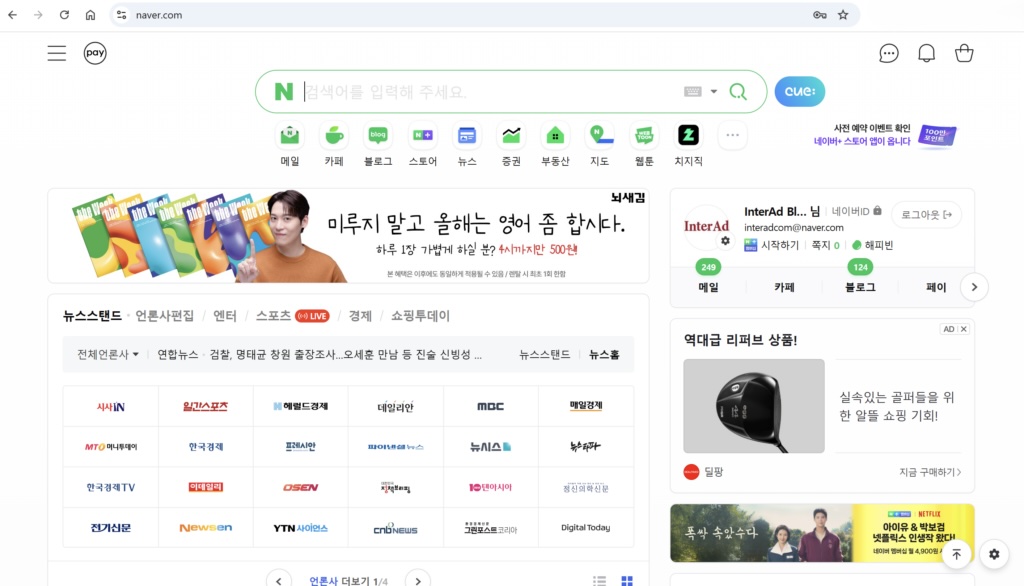Open the 웹툰 shortcut icon
This screenshot has height=586, width=1024.
644,136
